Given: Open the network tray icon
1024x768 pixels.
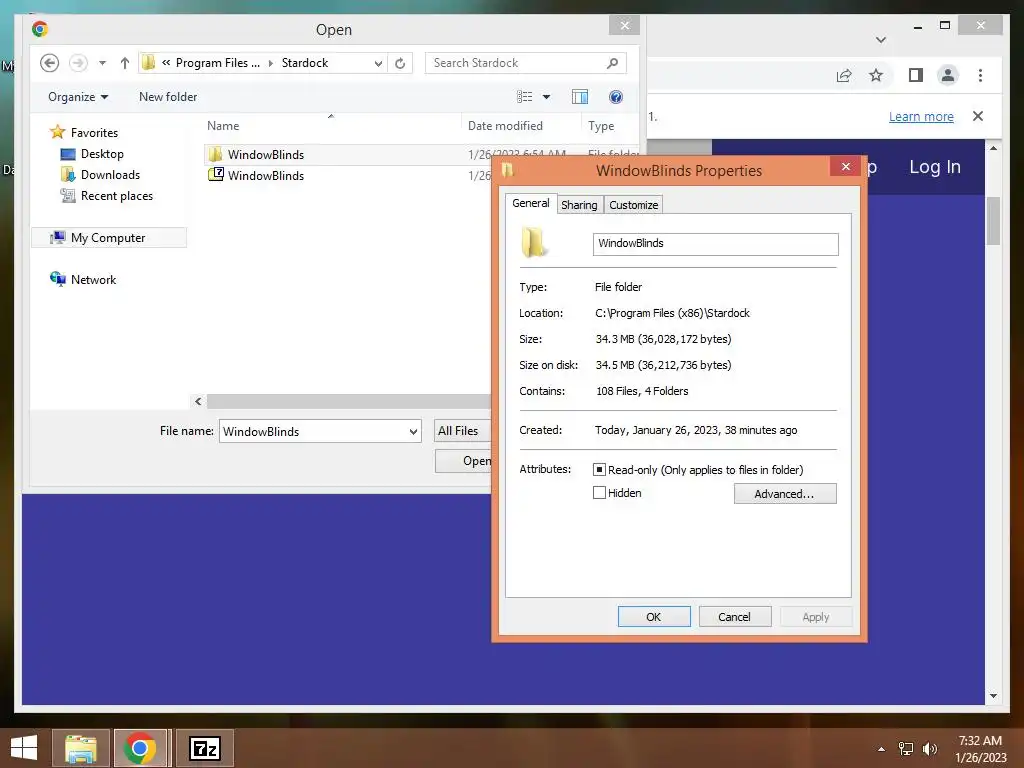Looking at the screenshot, I should point(906,749).
